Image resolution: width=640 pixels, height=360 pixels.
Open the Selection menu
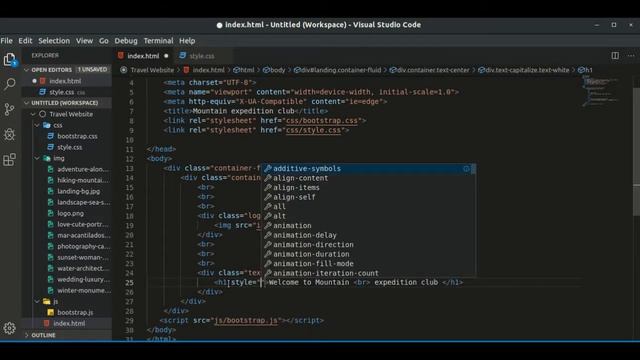click(54, 41)
